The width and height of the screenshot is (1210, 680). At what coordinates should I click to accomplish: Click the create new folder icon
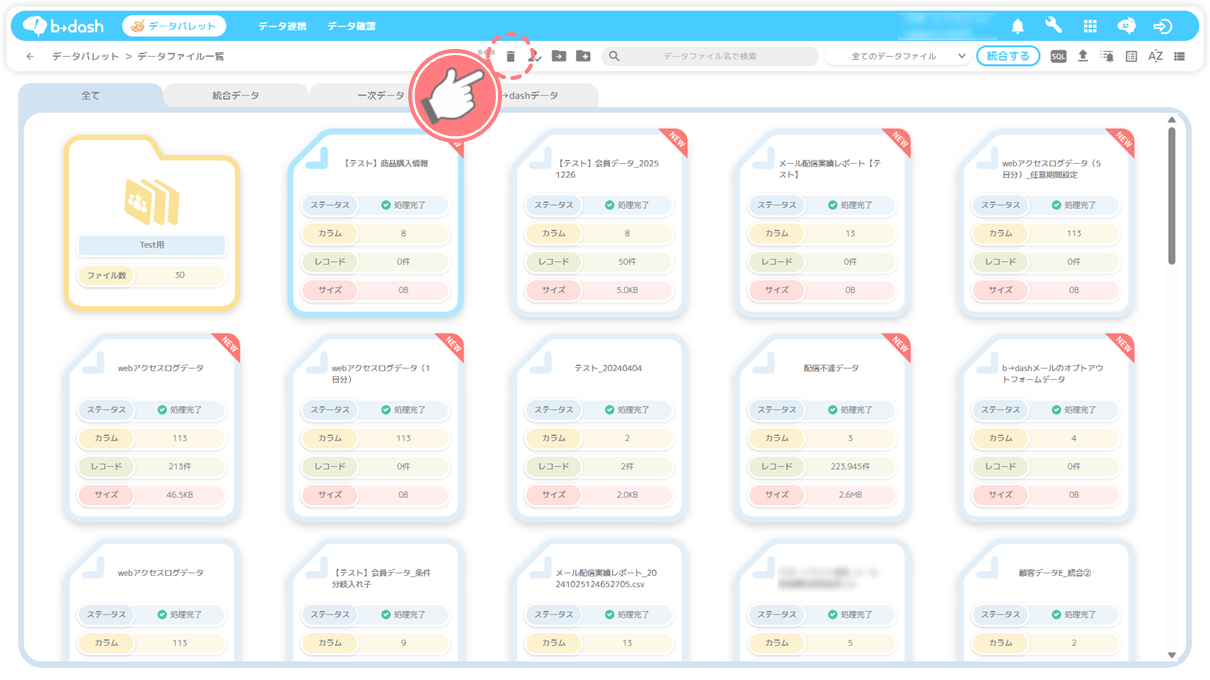583,57
